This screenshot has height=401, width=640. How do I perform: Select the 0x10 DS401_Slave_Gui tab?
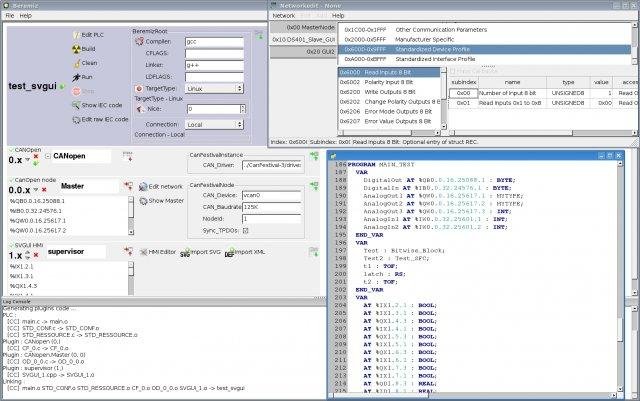[303, 40]
